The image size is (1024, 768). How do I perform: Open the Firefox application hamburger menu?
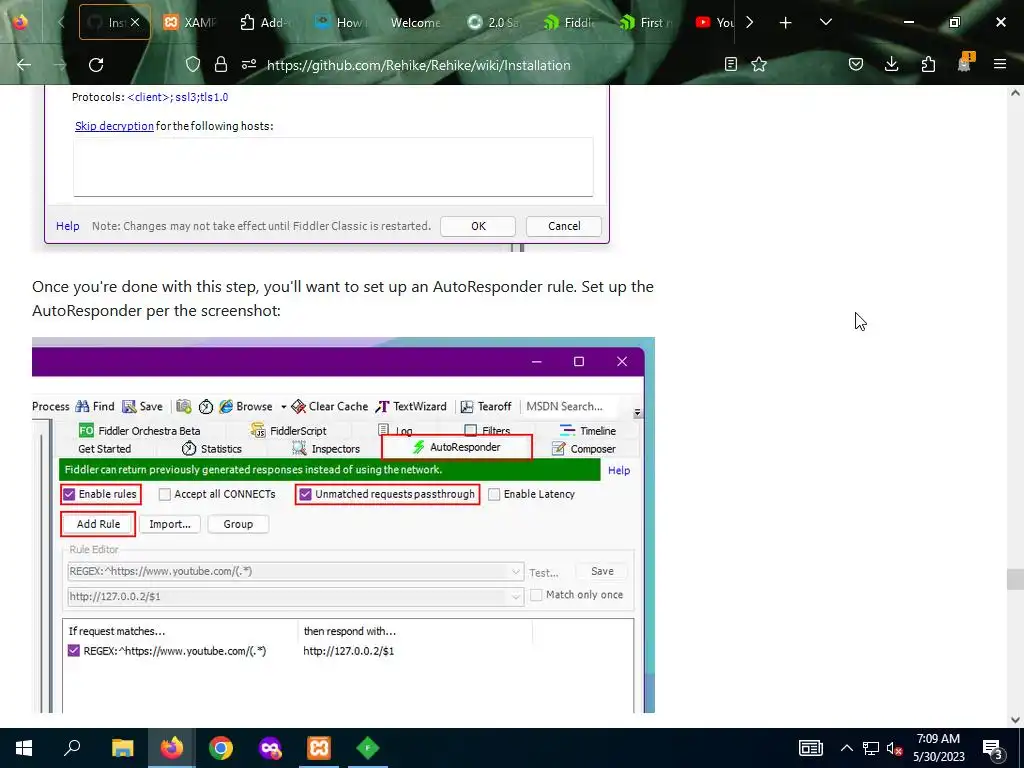pos(1000,64)
